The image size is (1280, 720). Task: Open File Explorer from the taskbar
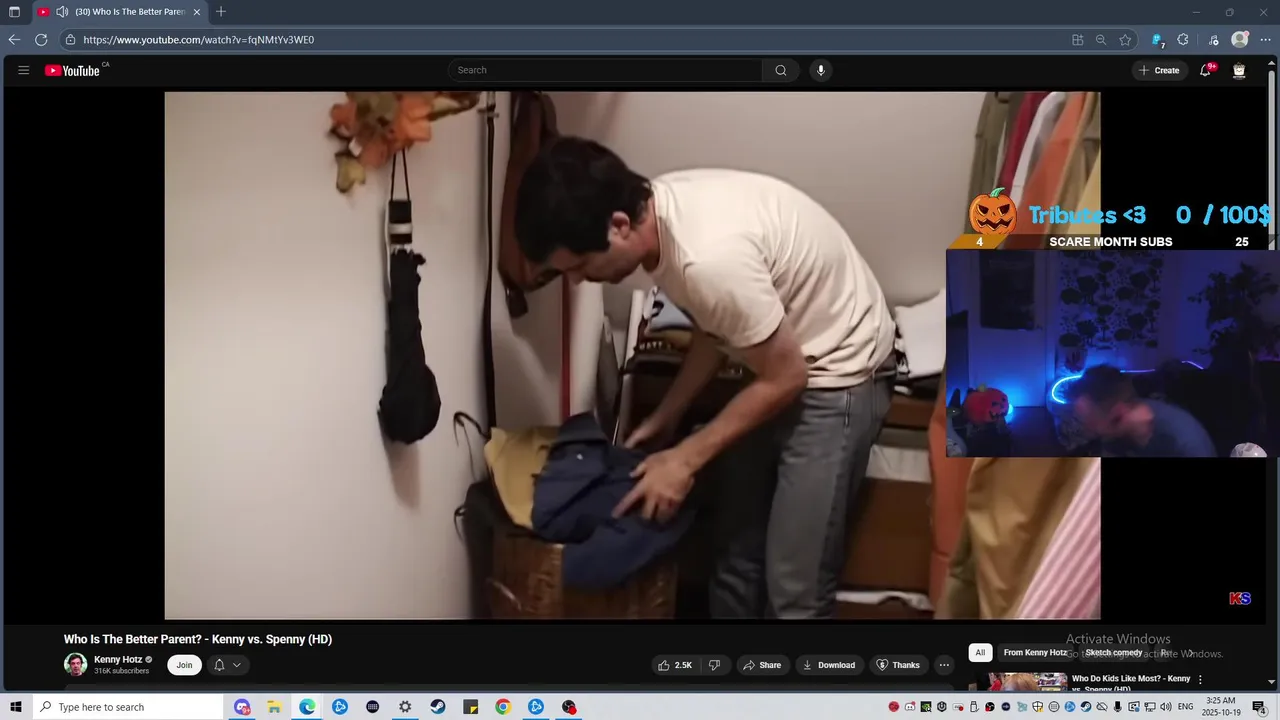[274, 707]
